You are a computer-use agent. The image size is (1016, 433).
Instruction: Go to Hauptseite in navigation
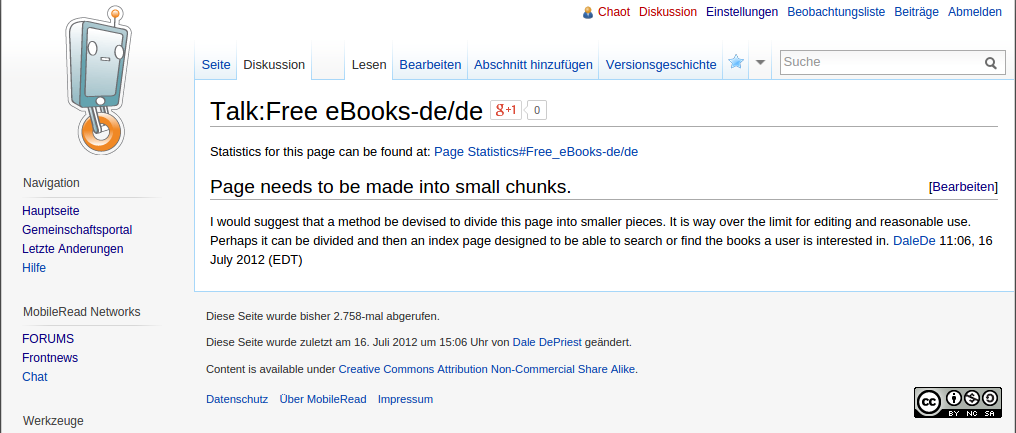click(51, 211)
